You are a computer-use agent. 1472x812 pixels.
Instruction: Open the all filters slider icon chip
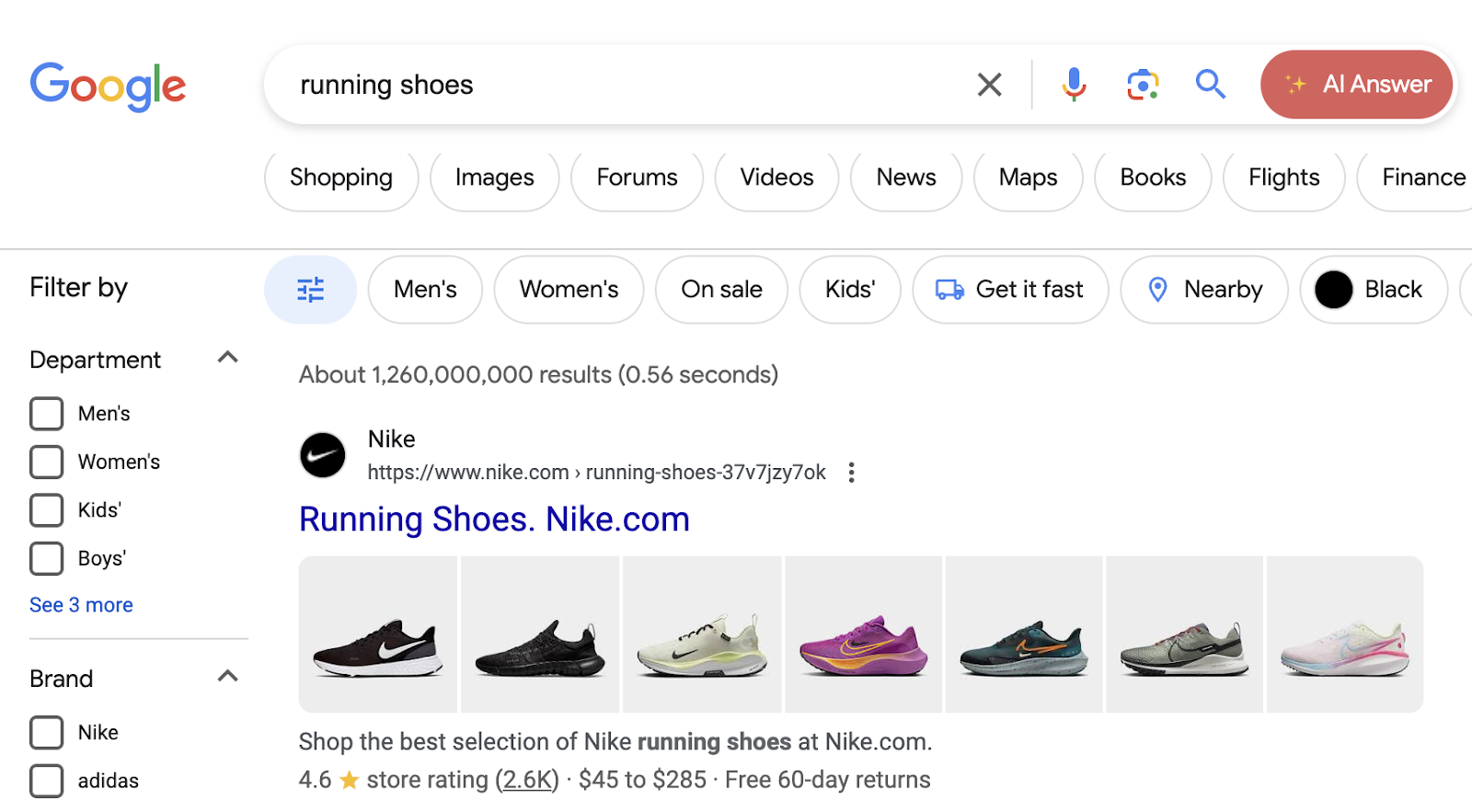310,290
